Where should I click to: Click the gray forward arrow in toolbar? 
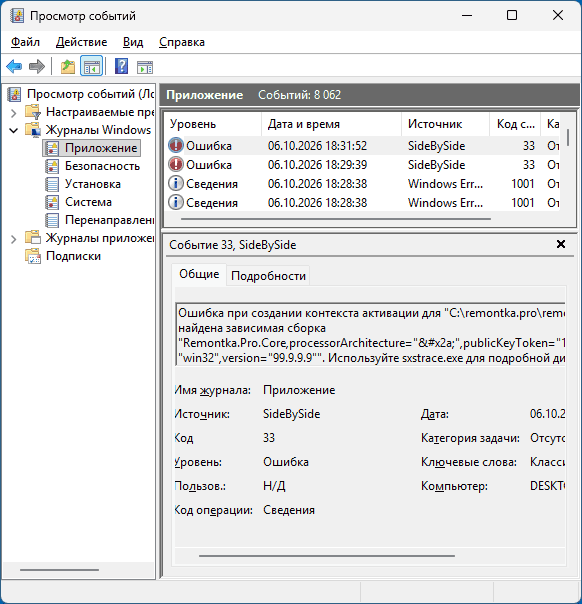coord(37,67)
